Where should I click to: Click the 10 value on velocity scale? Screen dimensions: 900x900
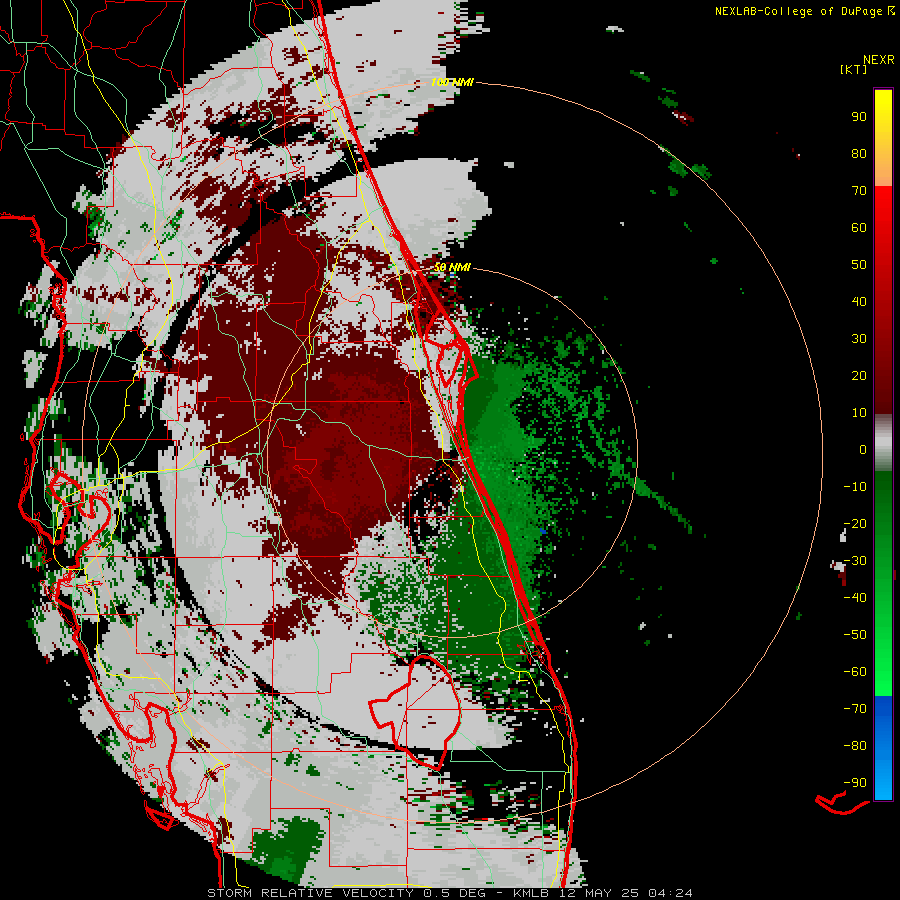click(x=859, y=413)
